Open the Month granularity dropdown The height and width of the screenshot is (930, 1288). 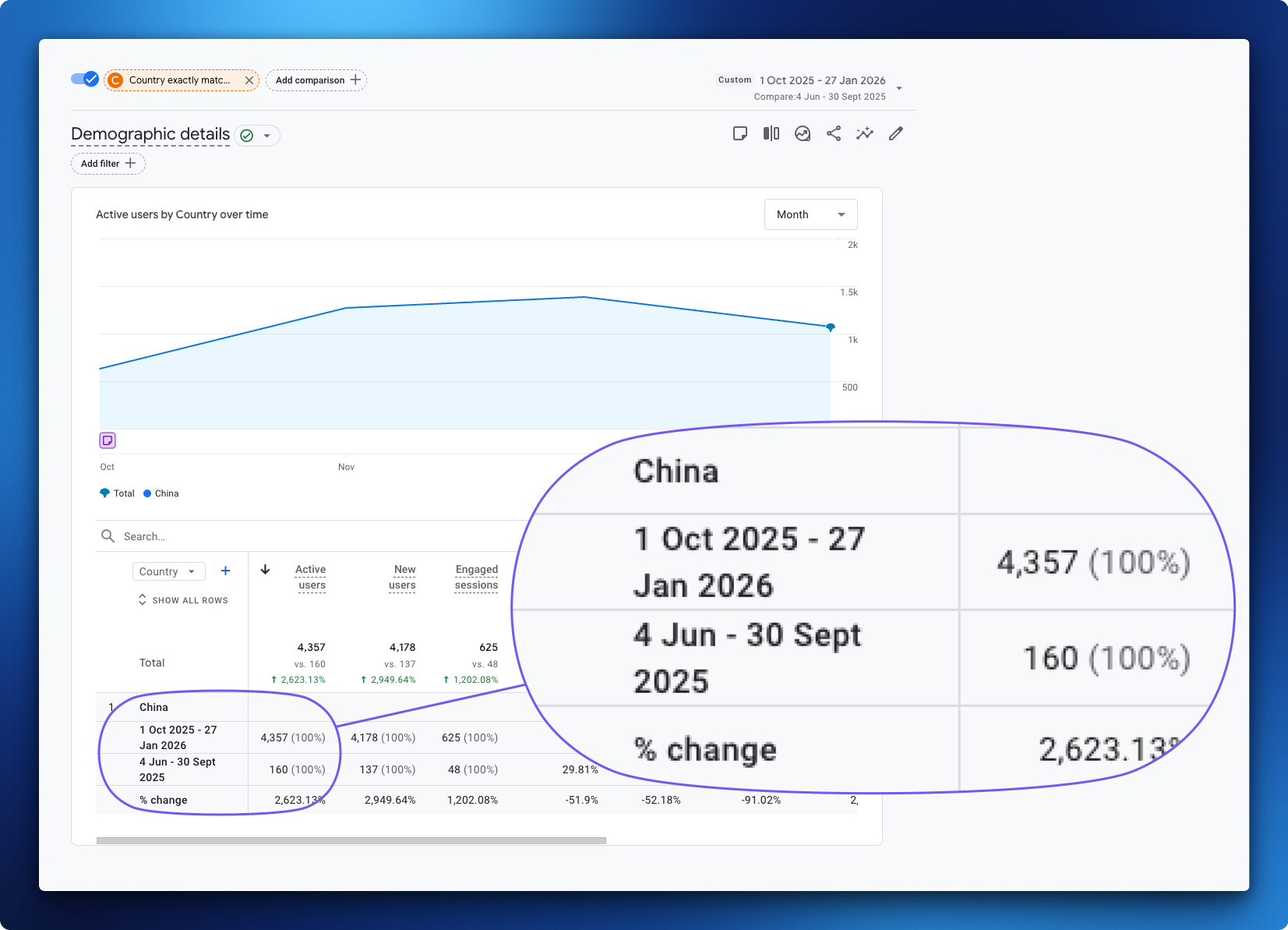click(810, 214)
